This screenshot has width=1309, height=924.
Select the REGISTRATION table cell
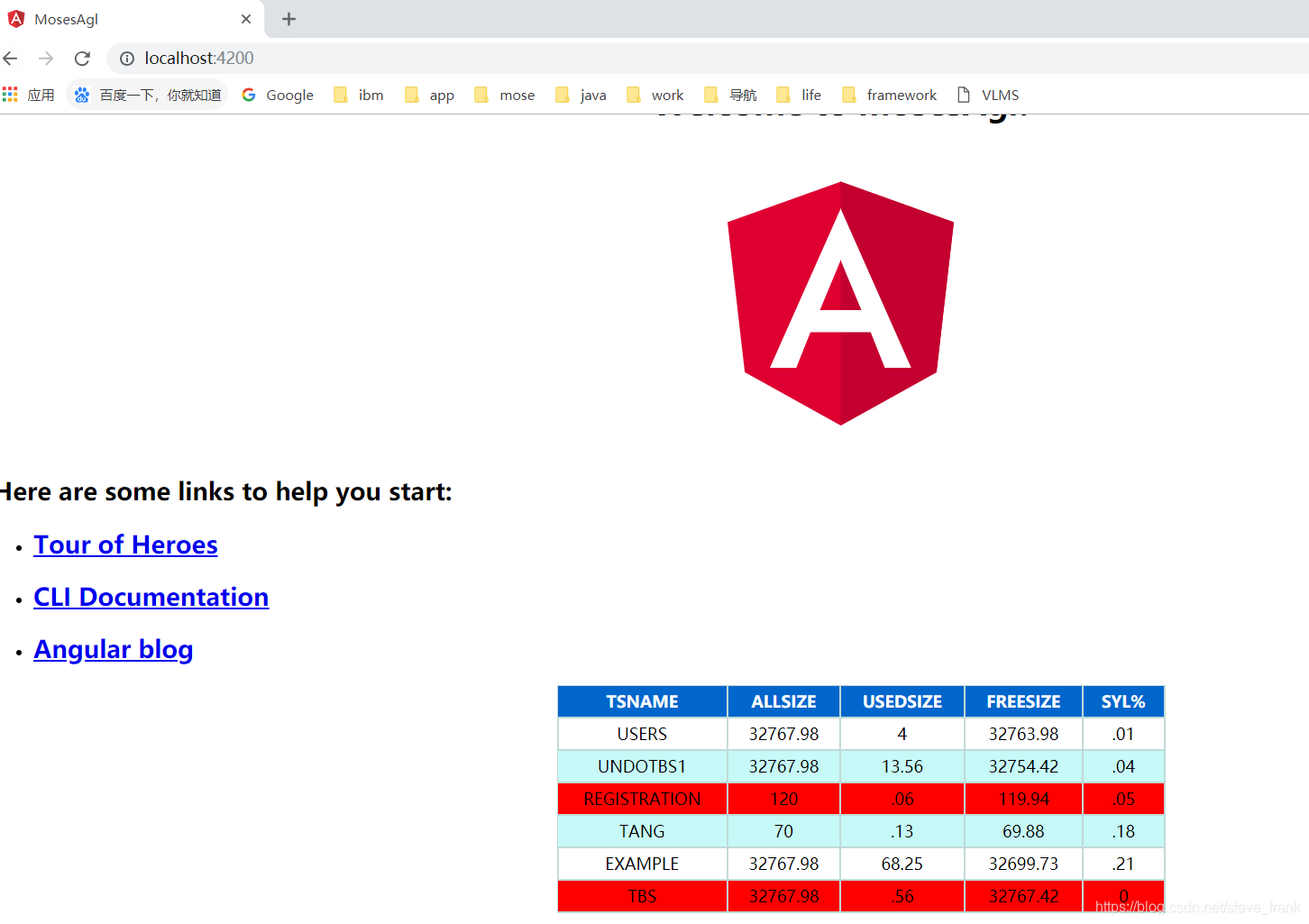click(643, 799)
